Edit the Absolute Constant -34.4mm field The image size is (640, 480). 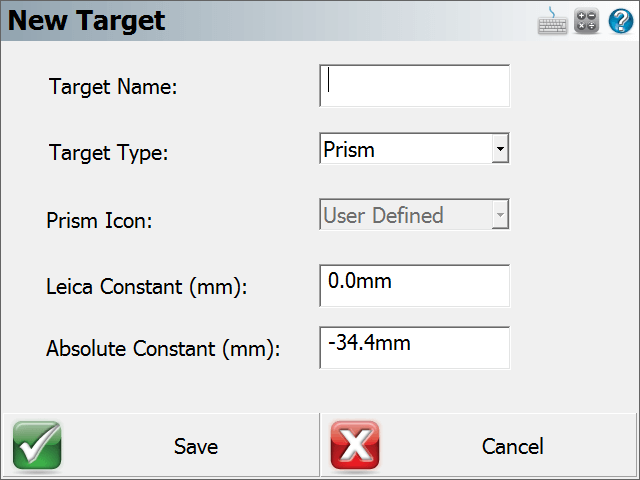tap(414, 347)
